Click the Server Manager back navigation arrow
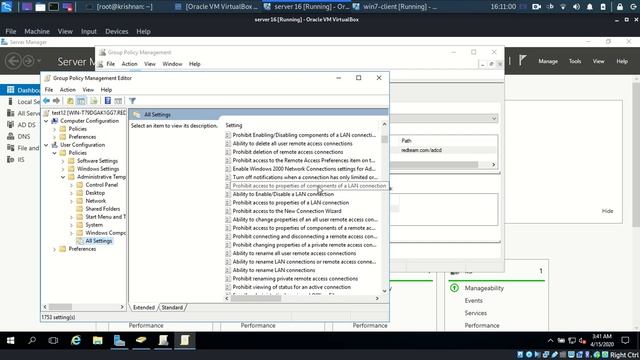 point(13,61)
